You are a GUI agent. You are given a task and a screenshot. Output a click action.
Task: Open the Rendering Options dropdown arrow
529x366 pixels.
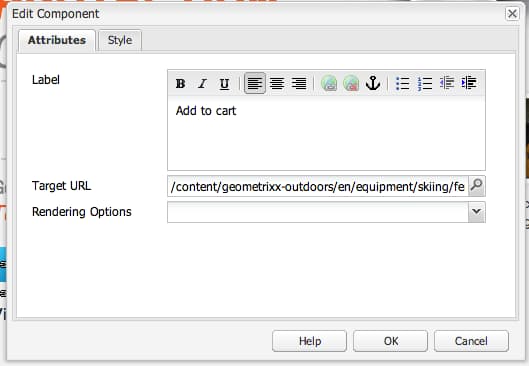pyautogui.click(x=476, y=212)
